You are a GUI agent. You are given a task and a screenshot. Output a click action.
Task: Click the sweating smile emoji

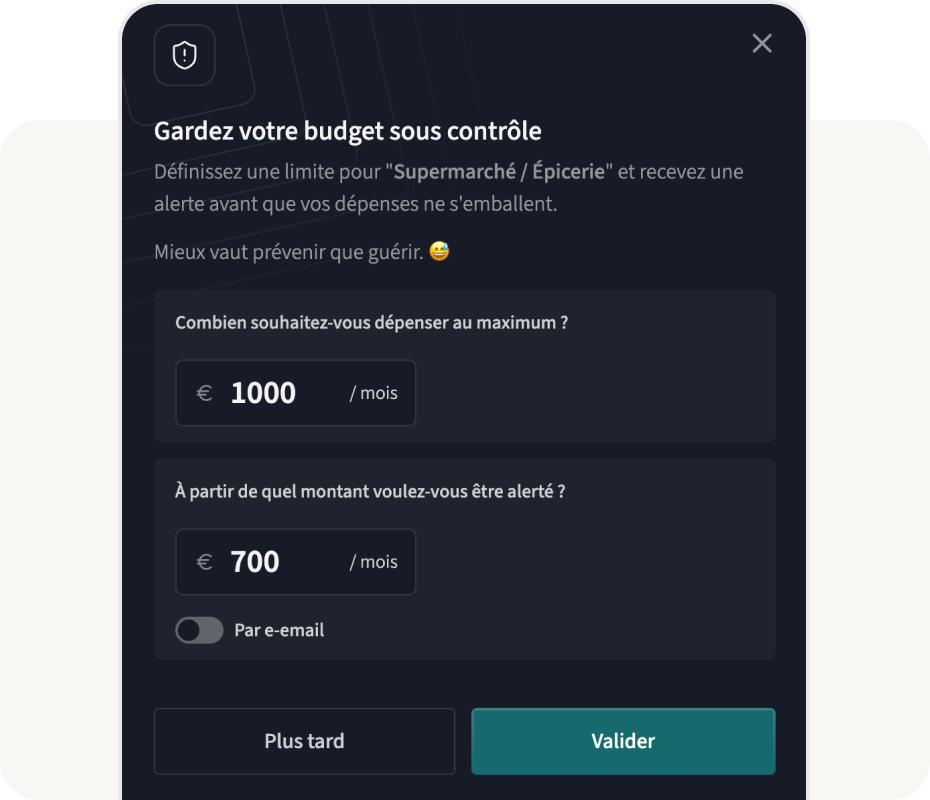coord(439,252)
